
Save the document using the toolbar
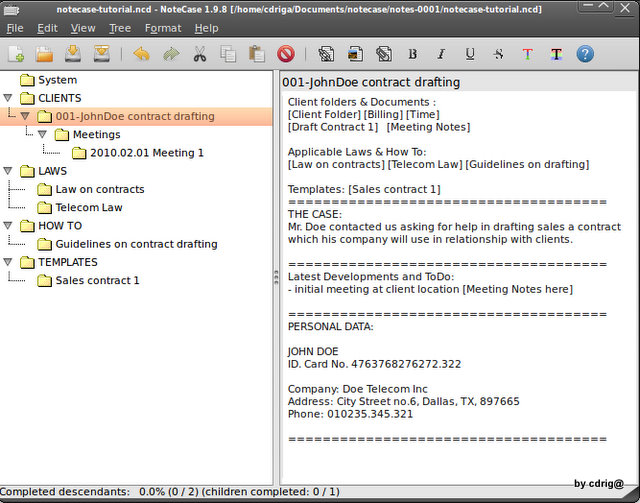[73, 54]
